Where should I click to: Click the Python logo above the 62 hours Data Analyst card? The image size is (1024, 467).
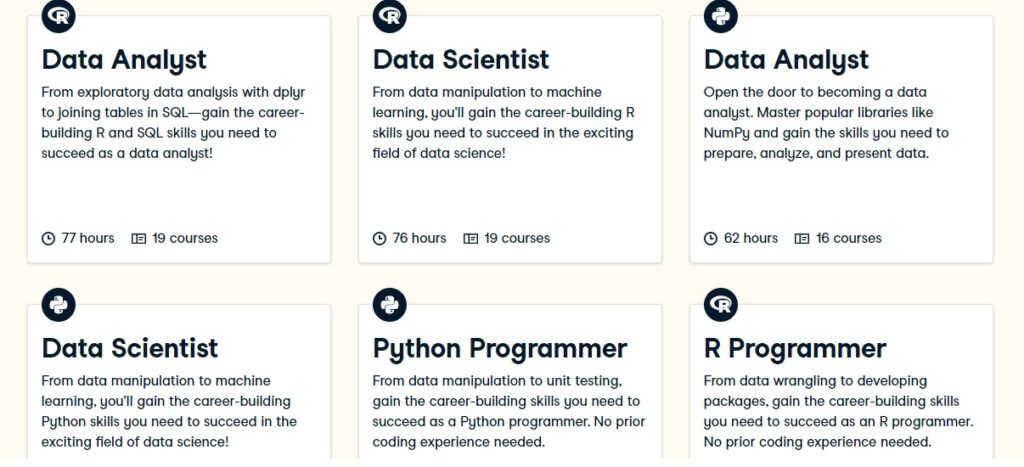[721, 16]
